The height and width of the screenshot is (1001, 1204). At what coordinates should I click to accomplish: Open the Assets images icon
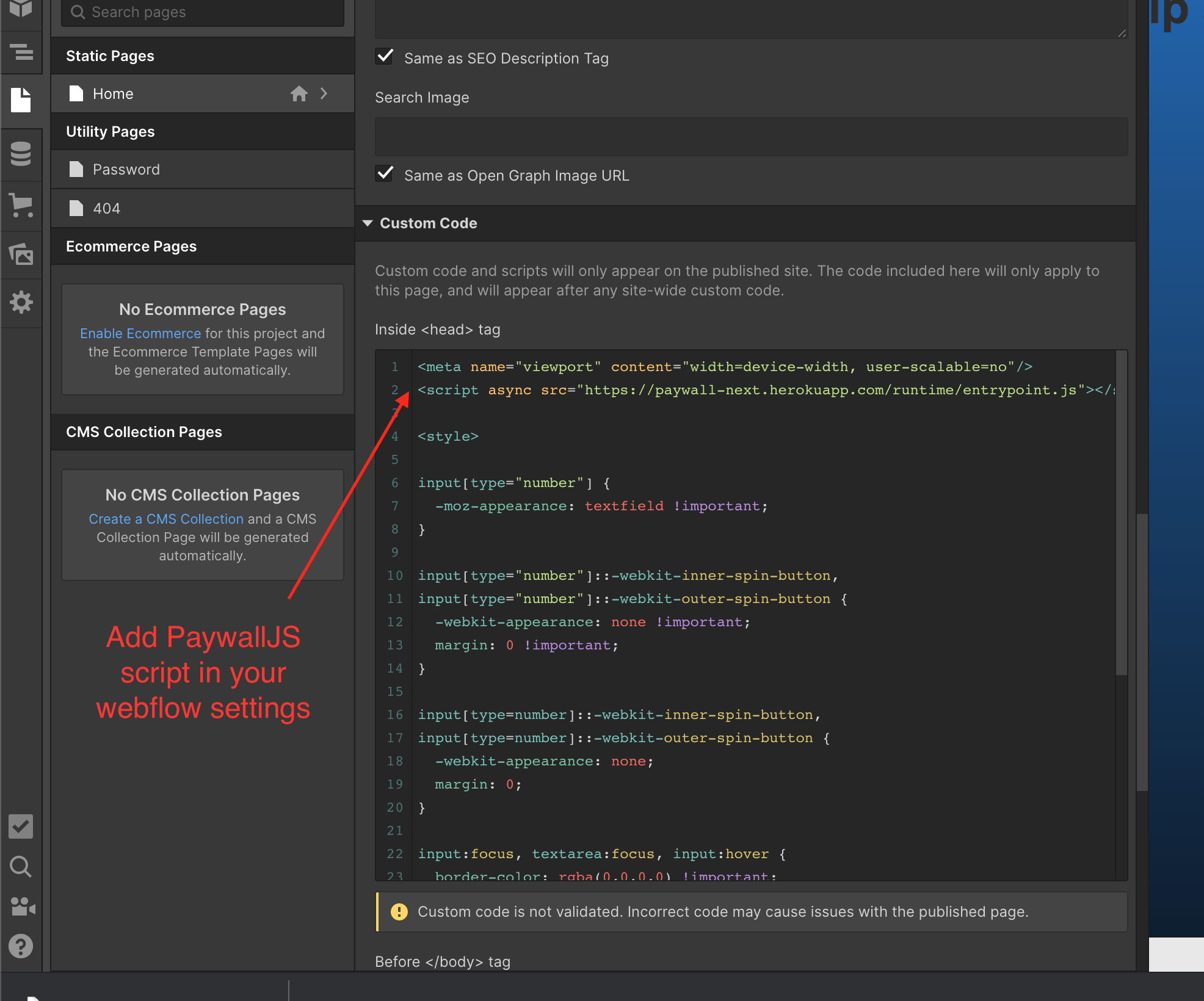(21, 253)
